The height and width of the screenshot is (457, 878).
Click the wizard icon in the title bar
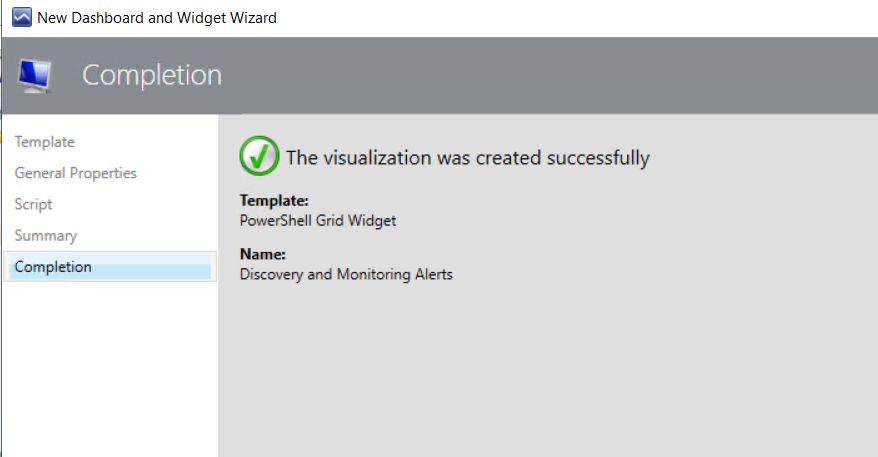tap(20, 18)
